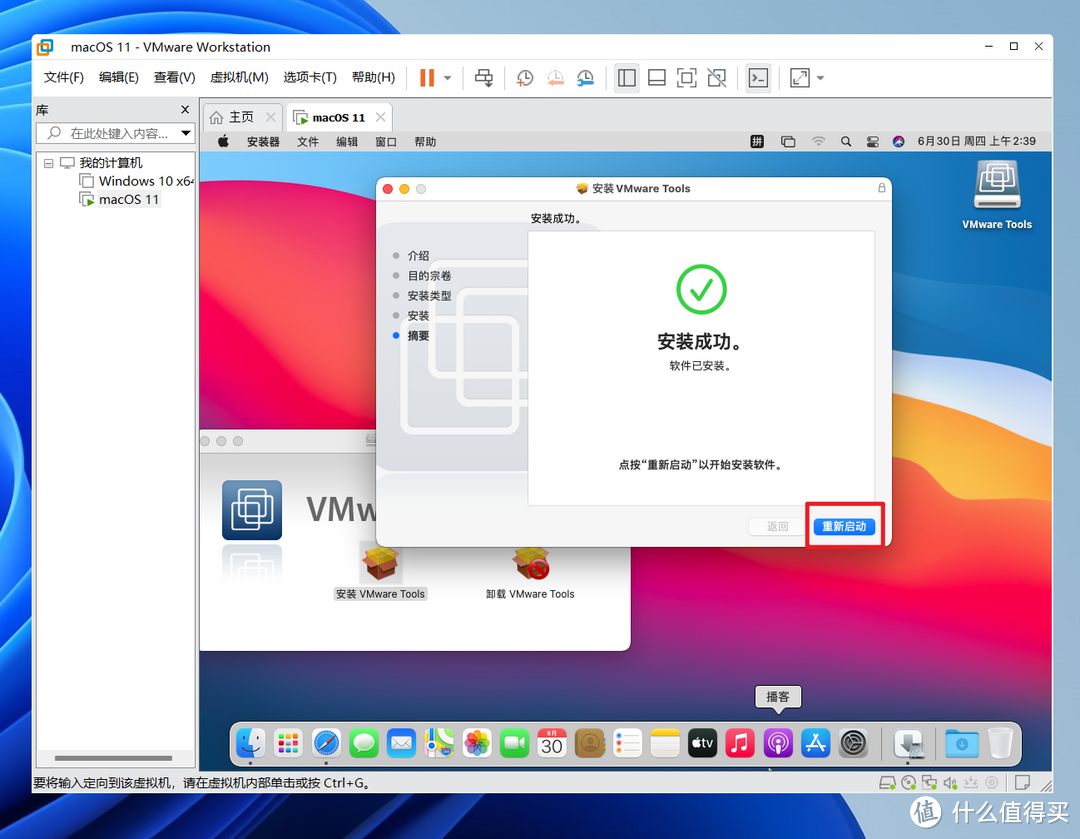Open Safari from the Dock
The height and width of the screenshot is (839, 1080).
coord(326,744)
